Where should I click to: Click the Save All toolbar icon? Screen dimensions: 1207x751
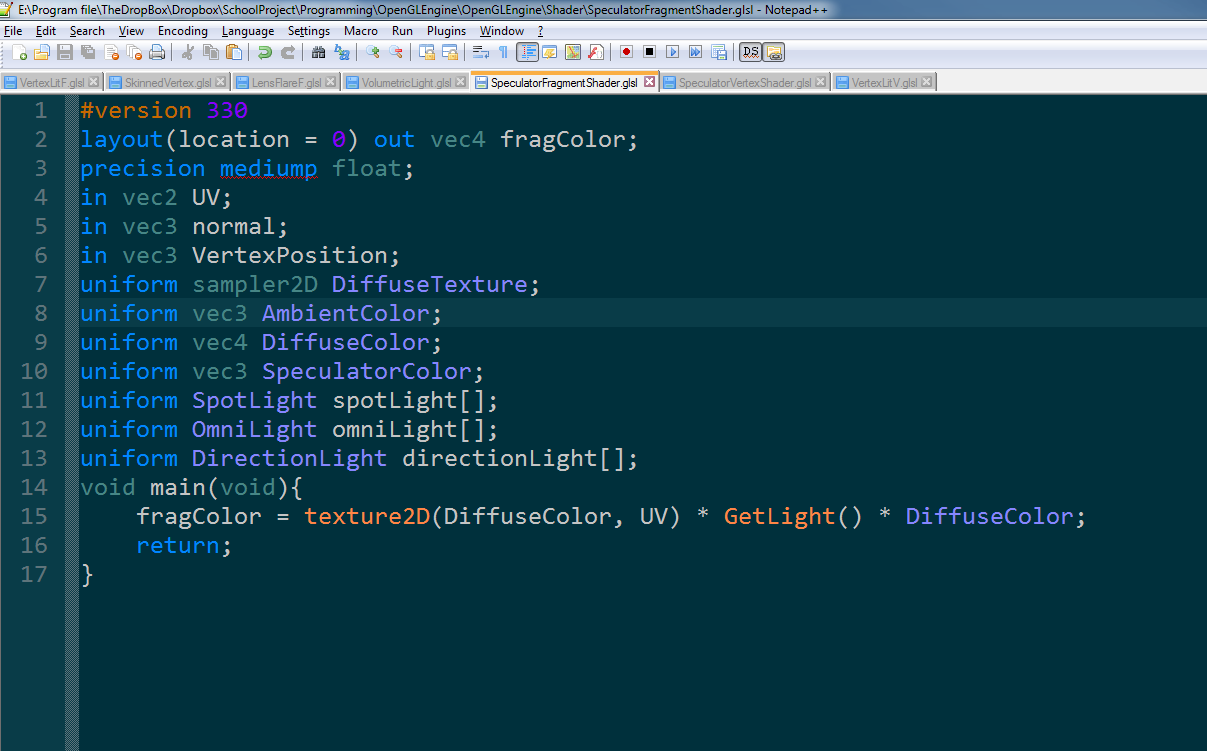[88, 52]
